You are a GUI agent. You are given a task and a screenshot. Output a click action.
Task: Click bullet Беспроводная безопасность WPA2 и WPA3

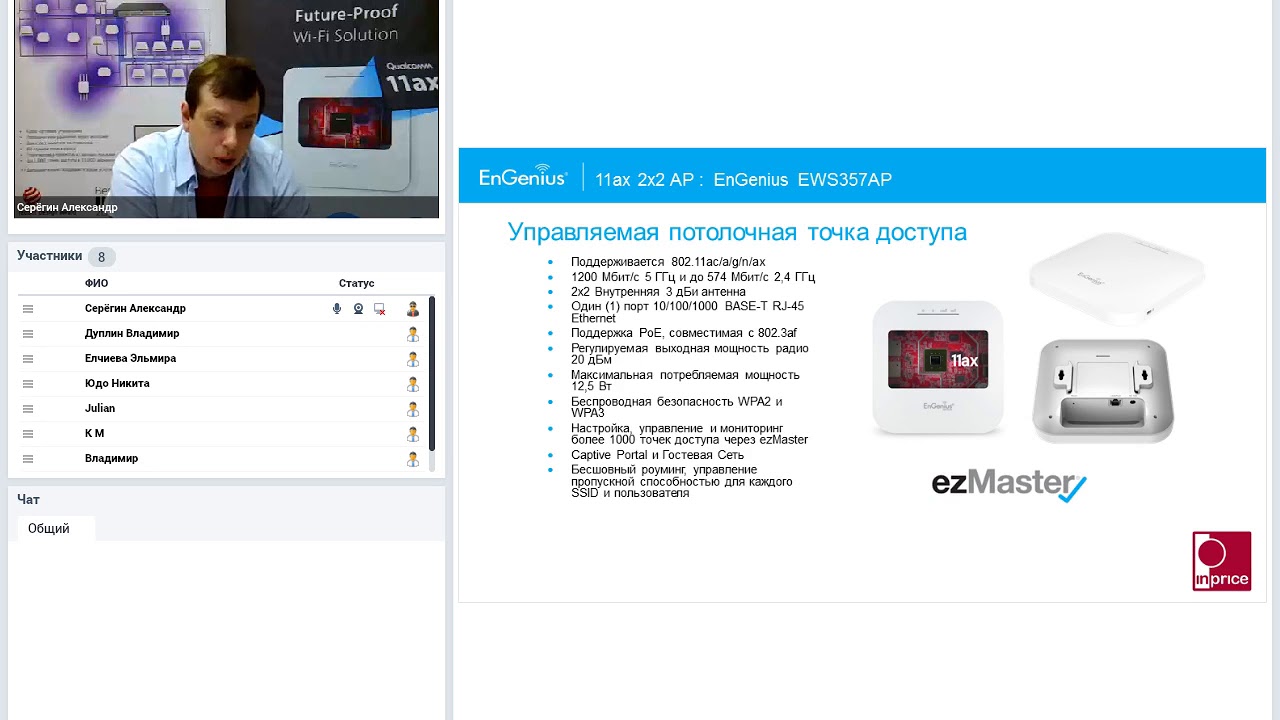pos(677,407)
